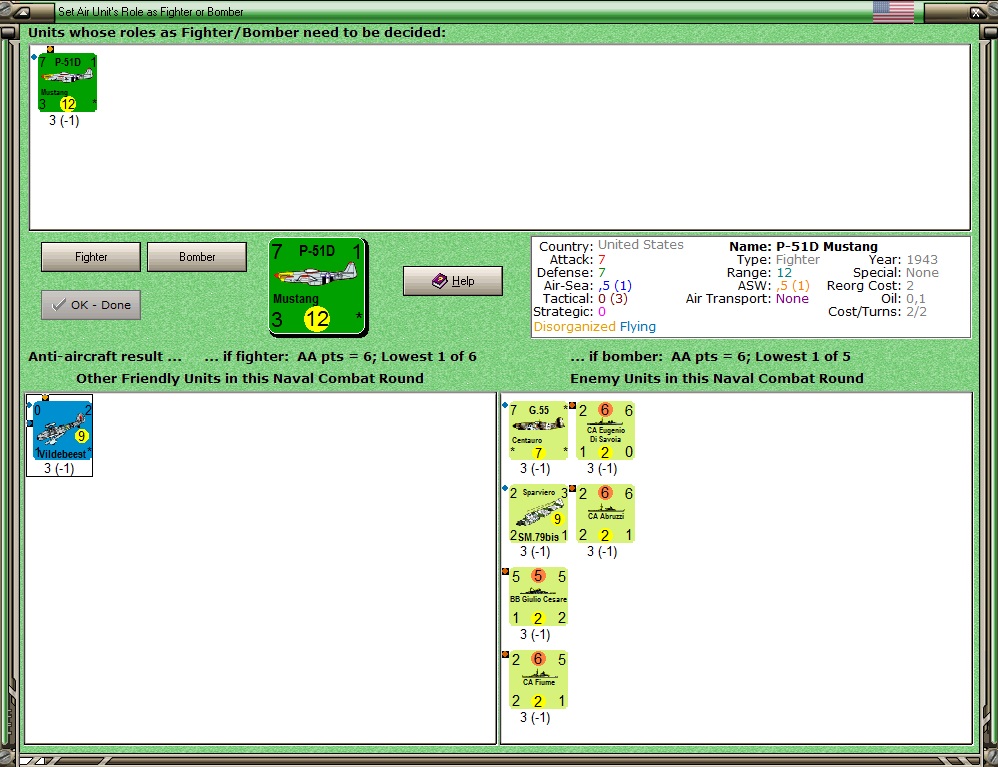Select the enemy BB Giulio Cesare battleship

pos(538,596)
